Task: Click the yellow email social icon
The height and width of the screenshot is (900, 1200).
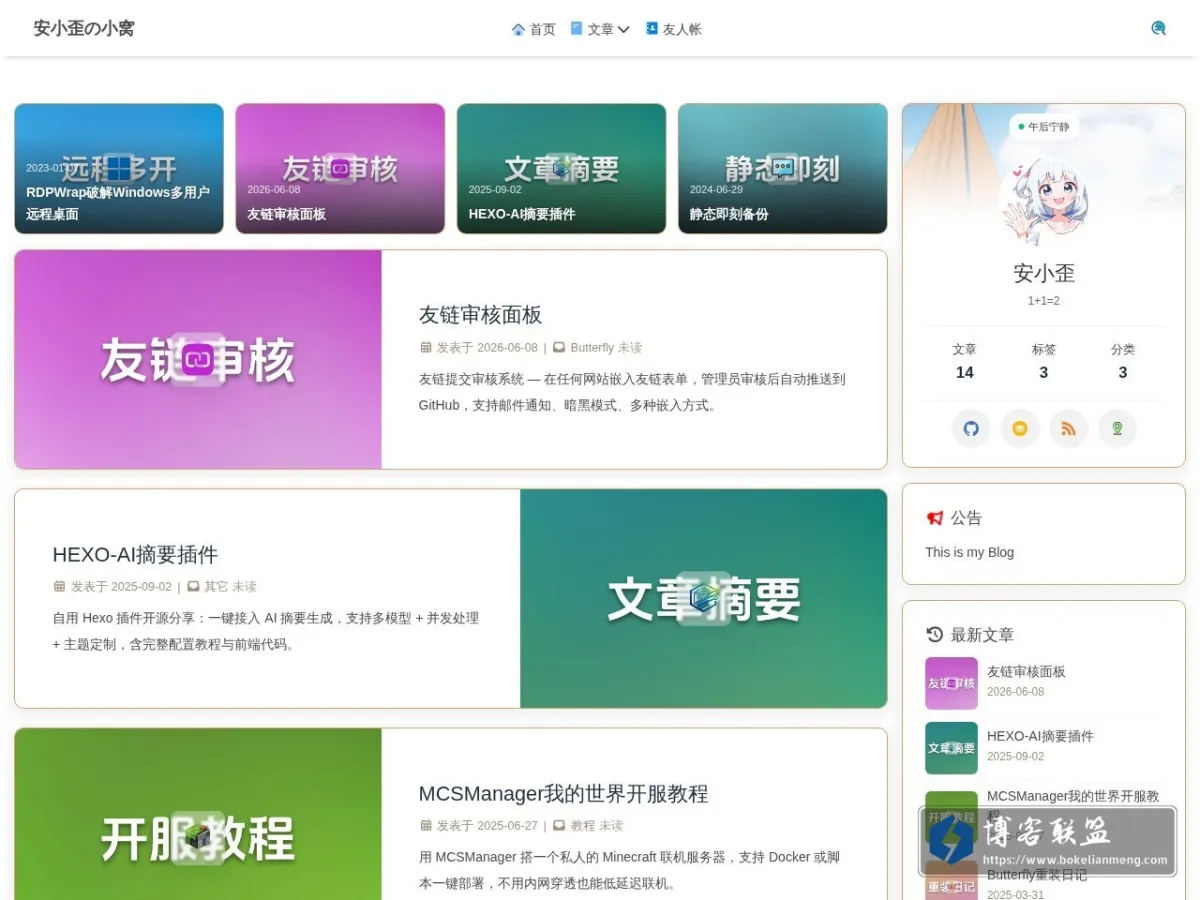Action: [x=1020, y=428]
